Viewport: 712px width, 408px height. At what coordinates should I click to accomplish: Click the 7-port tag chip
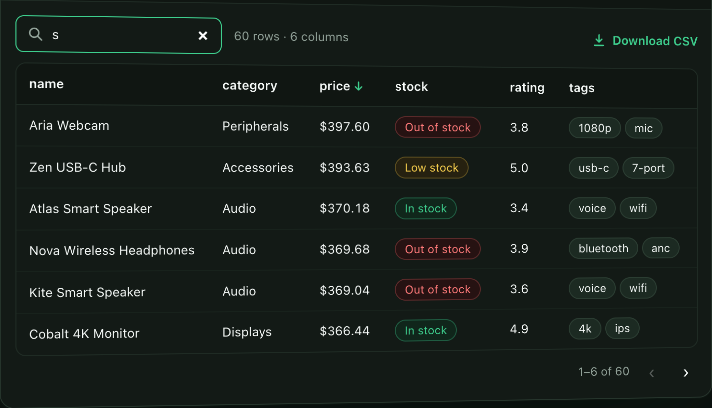point(648,168)
